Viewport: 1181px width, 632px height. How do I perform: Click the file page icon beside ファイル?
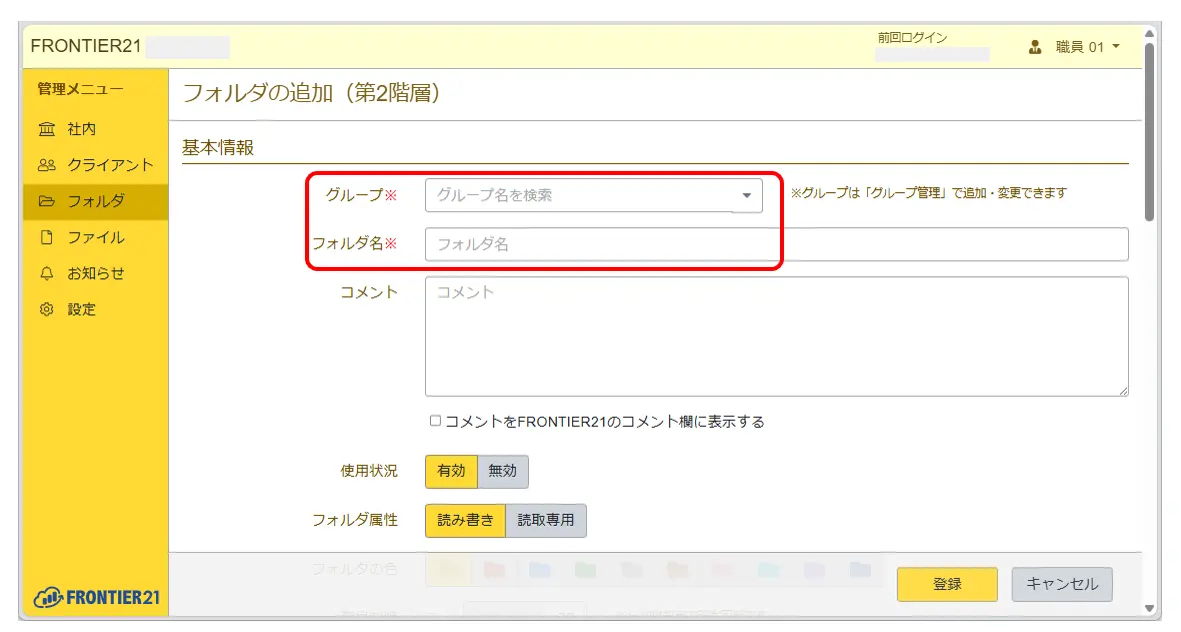pos(47,238)
